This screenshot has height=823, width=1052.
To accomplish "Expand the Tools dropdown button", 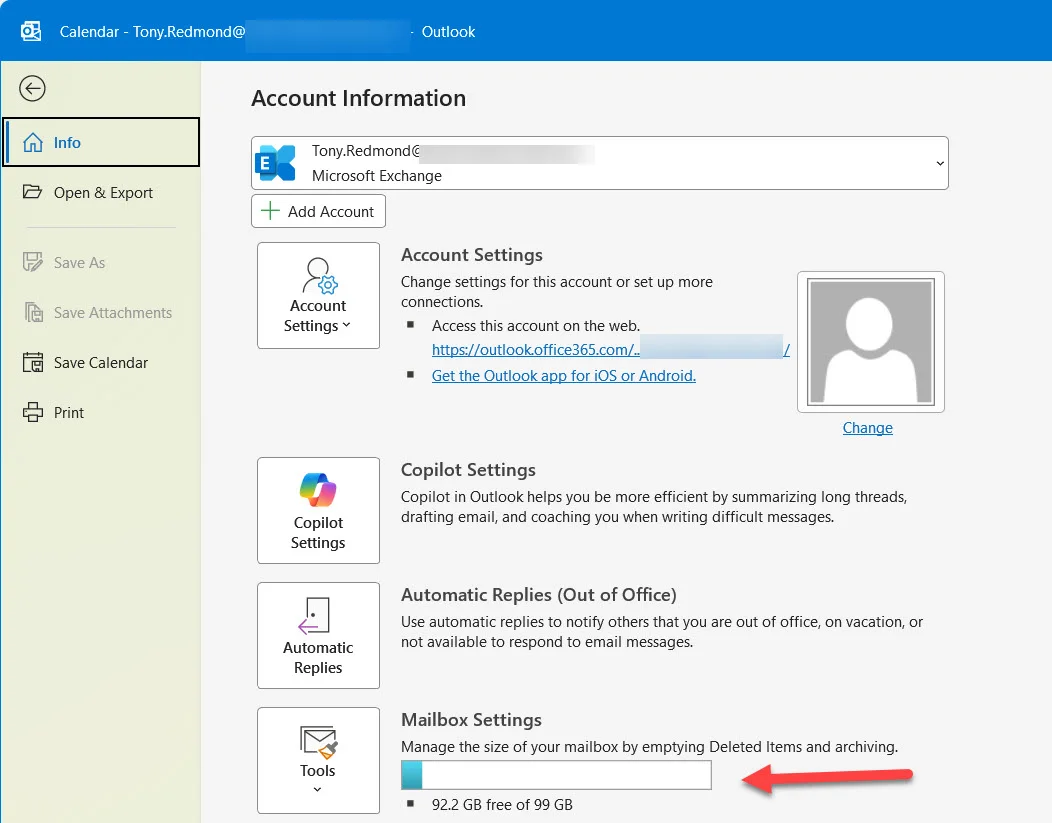I will [318, 760].
